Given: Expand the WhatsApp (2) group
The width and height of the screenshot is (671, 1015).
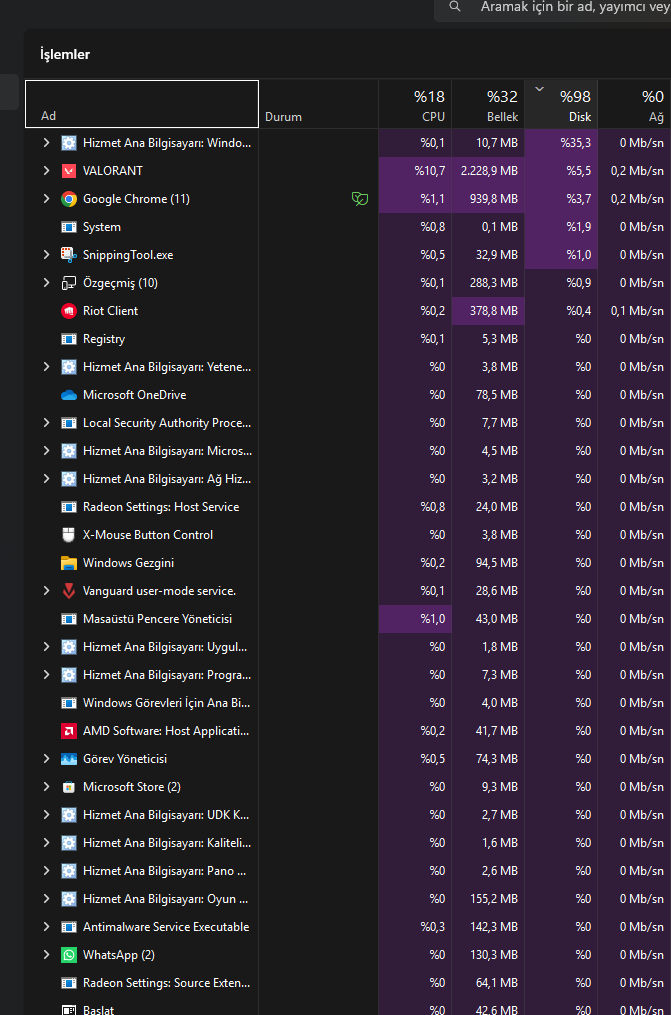Looking at the screenshot, I should tap(46, 954).
